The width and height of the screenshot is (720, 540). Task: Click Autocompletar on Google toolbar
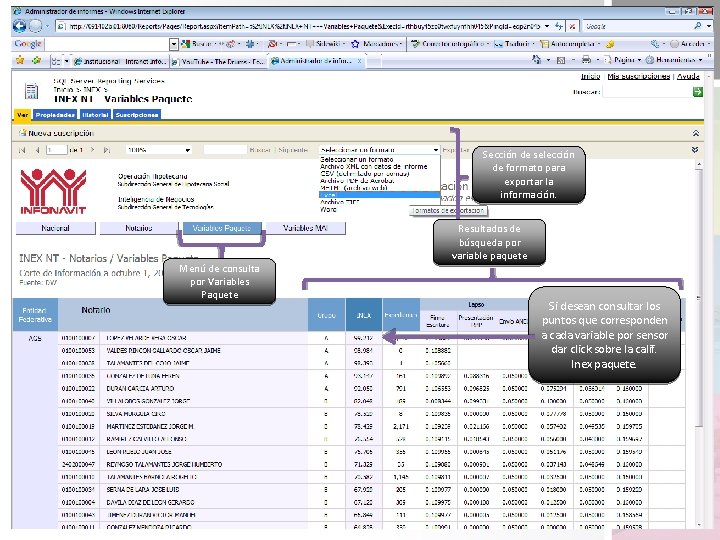point(570,44)
